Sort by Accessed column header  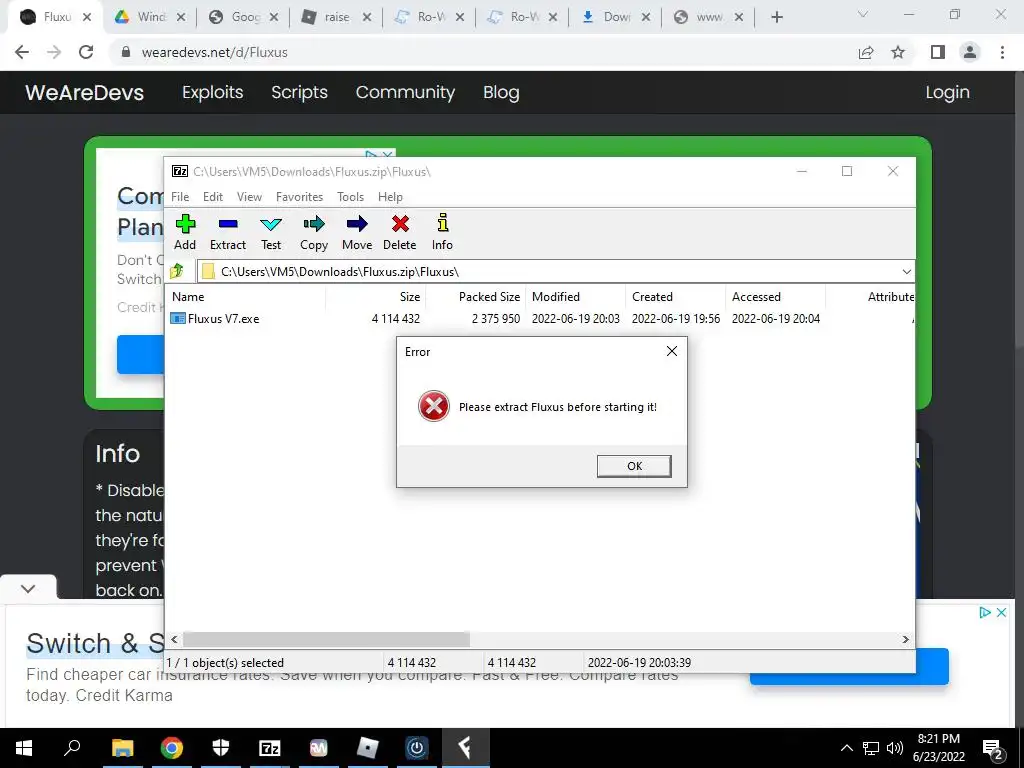[776, 296]
